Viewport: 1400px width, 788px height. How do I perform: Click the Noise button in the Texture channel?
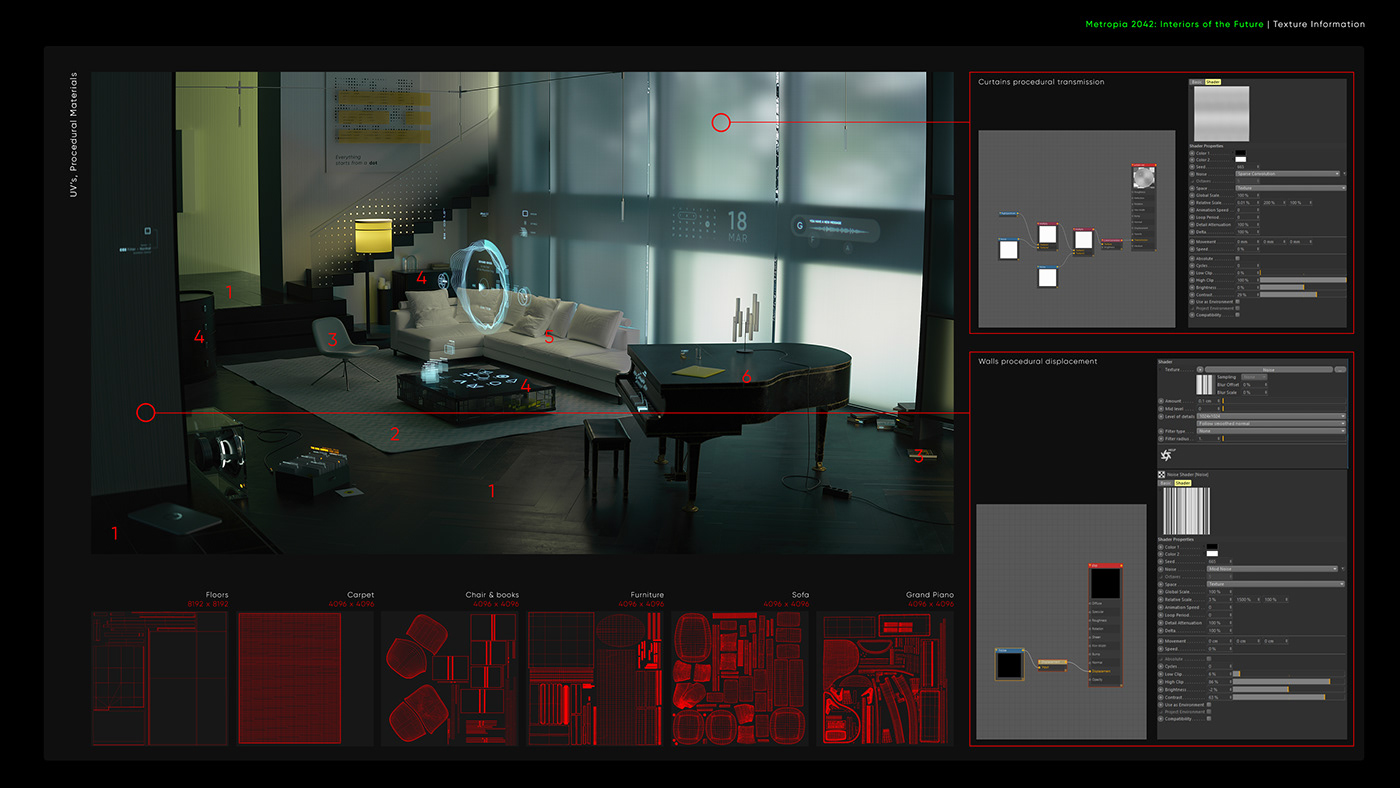pos(1268,369)
